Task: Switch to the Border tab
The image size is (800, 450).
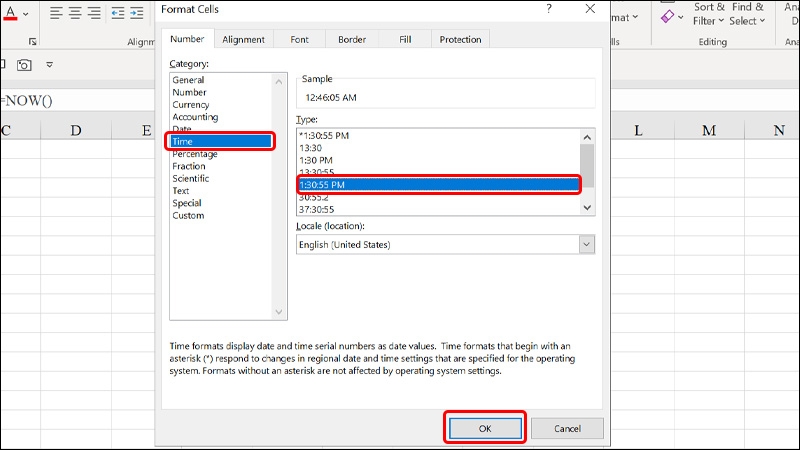Action: tap(352, 39)
